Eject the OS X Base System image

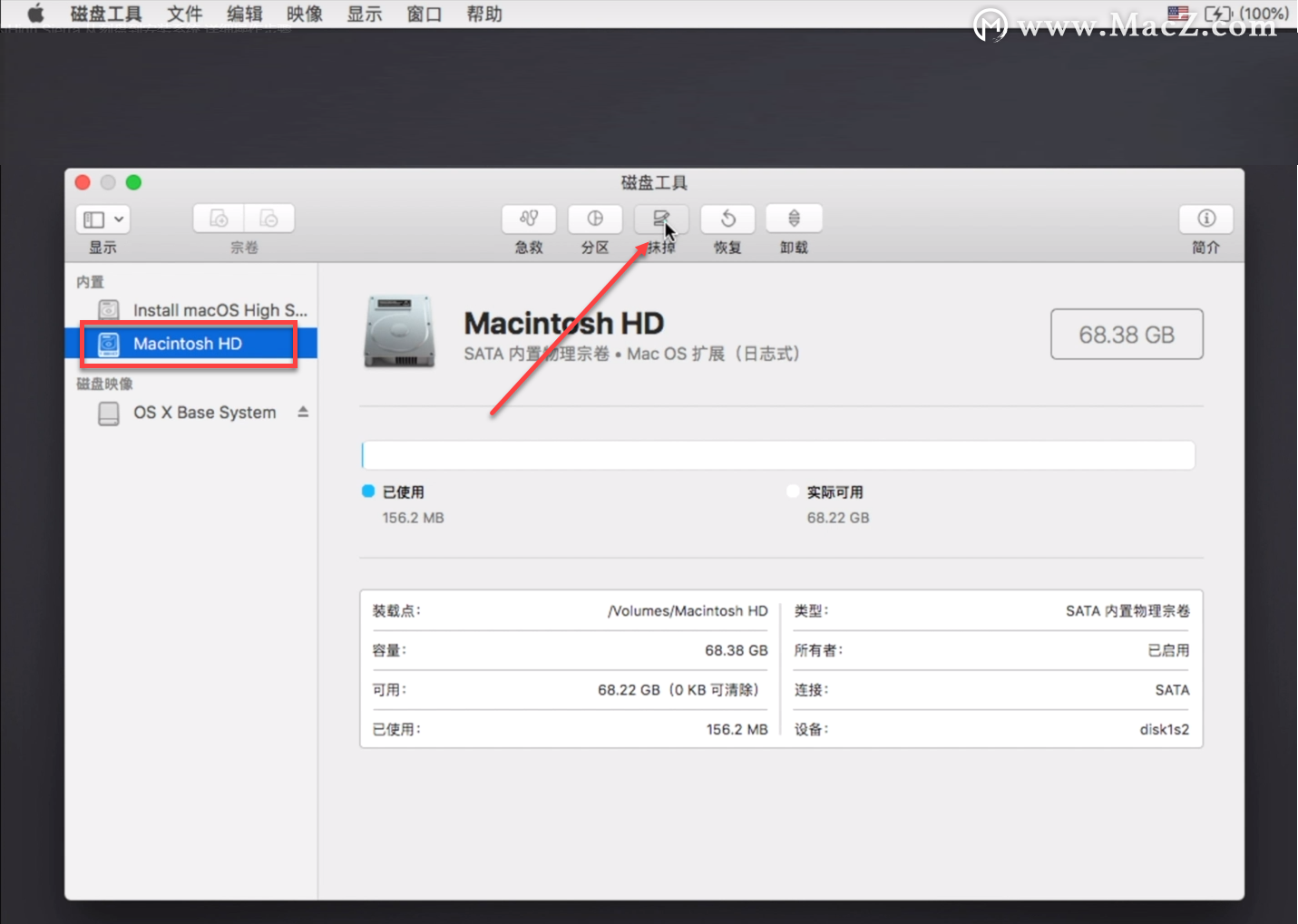coord(303,412)
